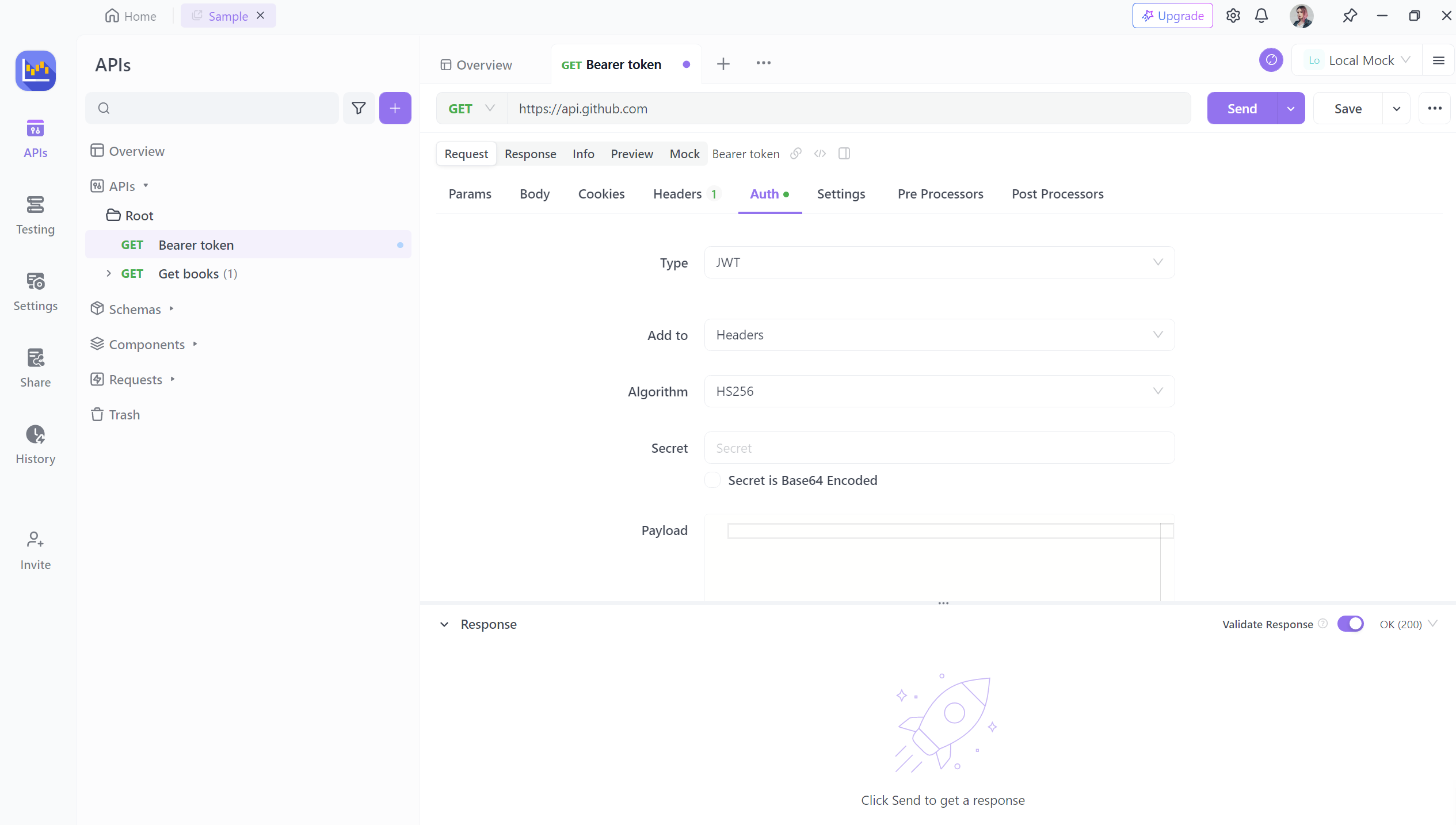
Task: Click the Upgrade button
Action: (1173, 16)
